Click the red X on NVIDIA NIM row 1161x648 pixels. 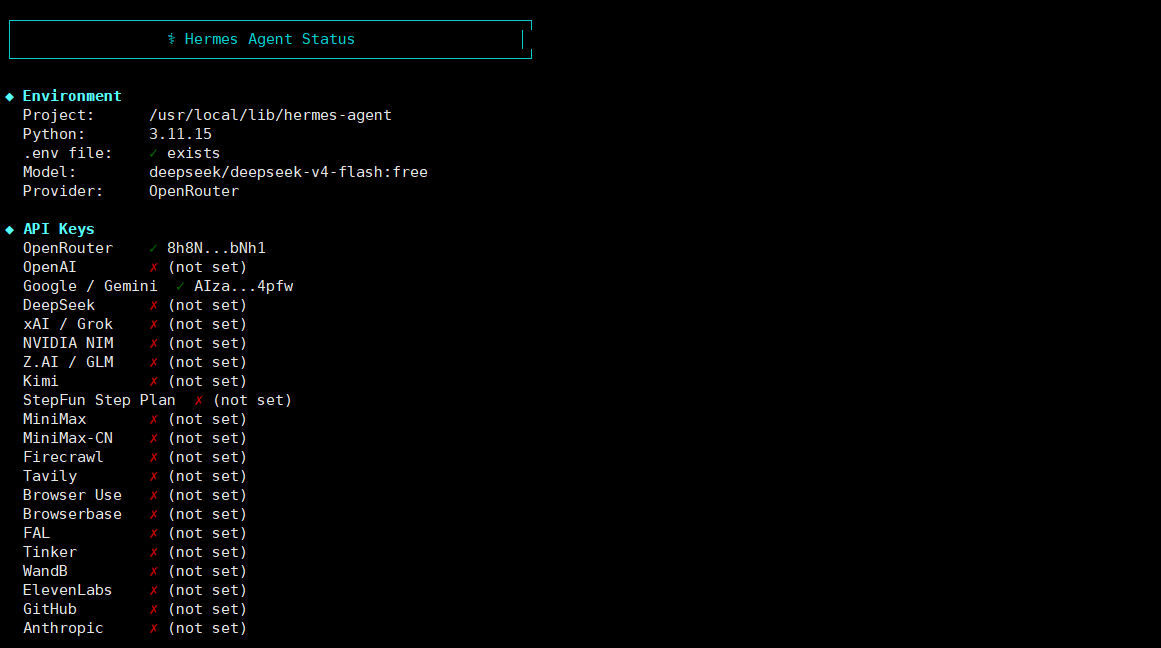154,344
